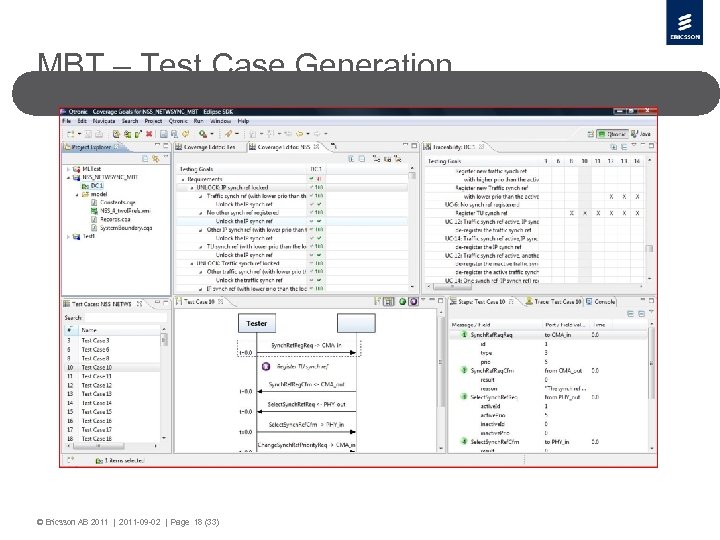
Task: Toggle checkmark for 'No other synch ref registered' row
Action: tap(312, 213)
